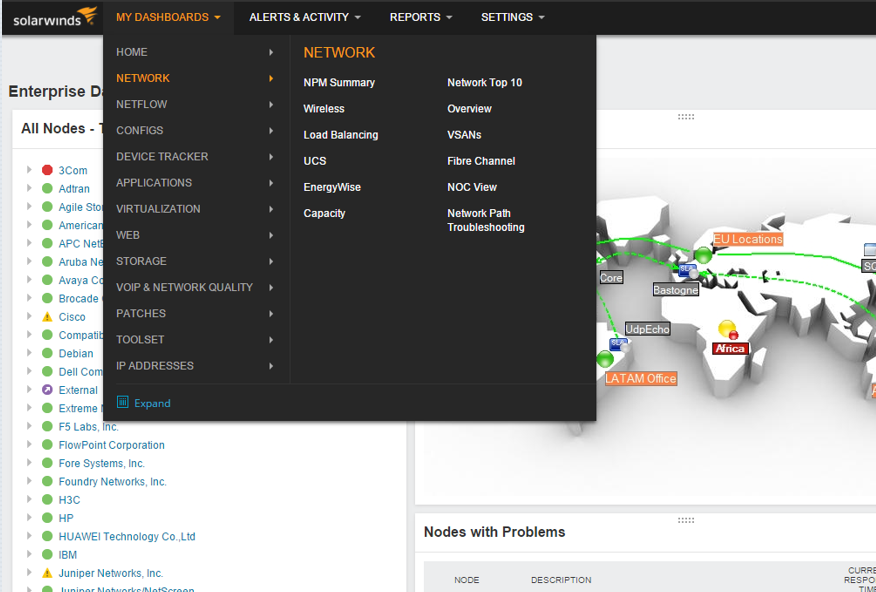Screen dimensions: 876x592
Task: Click the LATAM Office green map node
Action: (605, 359)
